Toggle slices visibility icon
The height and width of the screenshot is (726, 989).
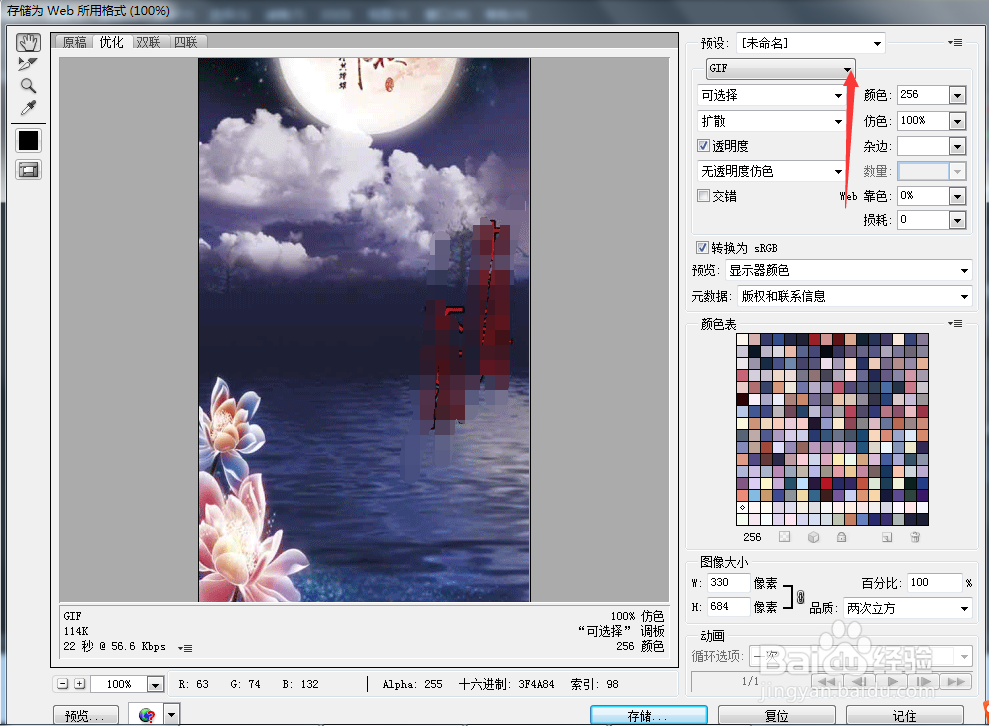(28, 170)
